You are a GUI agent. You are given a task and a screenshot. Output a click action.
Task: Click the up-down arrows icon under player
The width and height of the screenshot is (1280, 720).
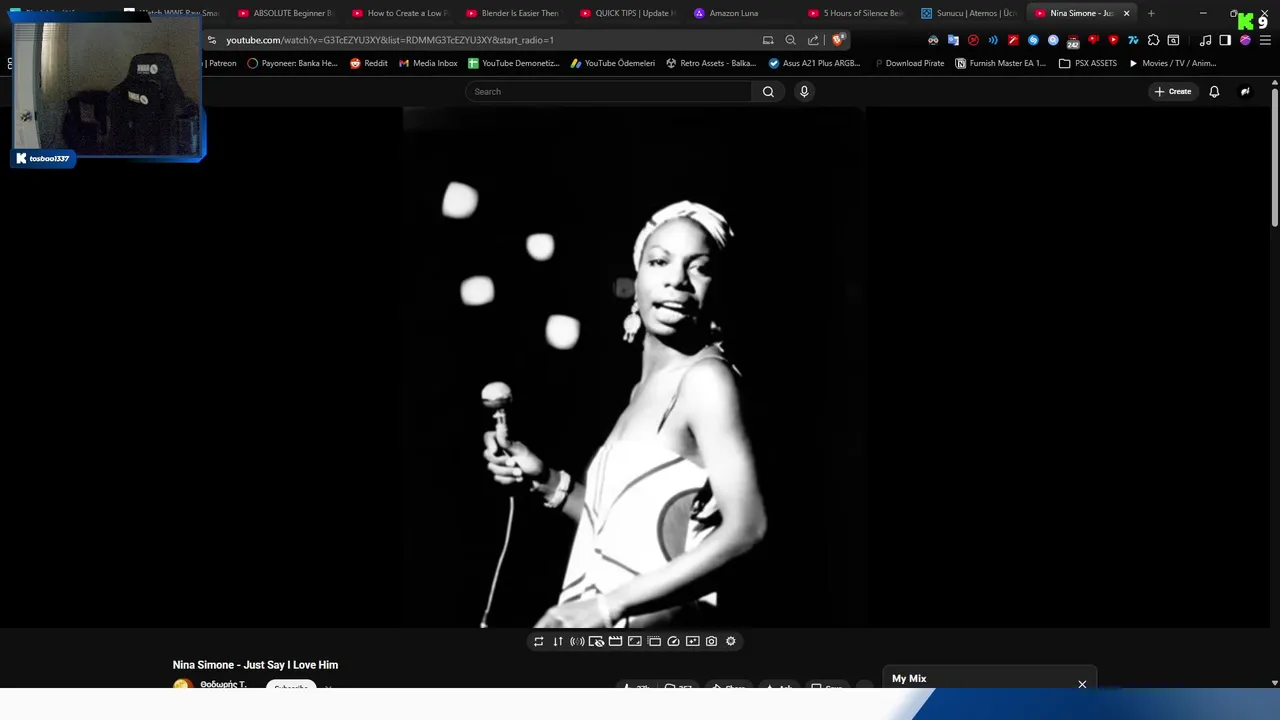(x=558, y=641)
